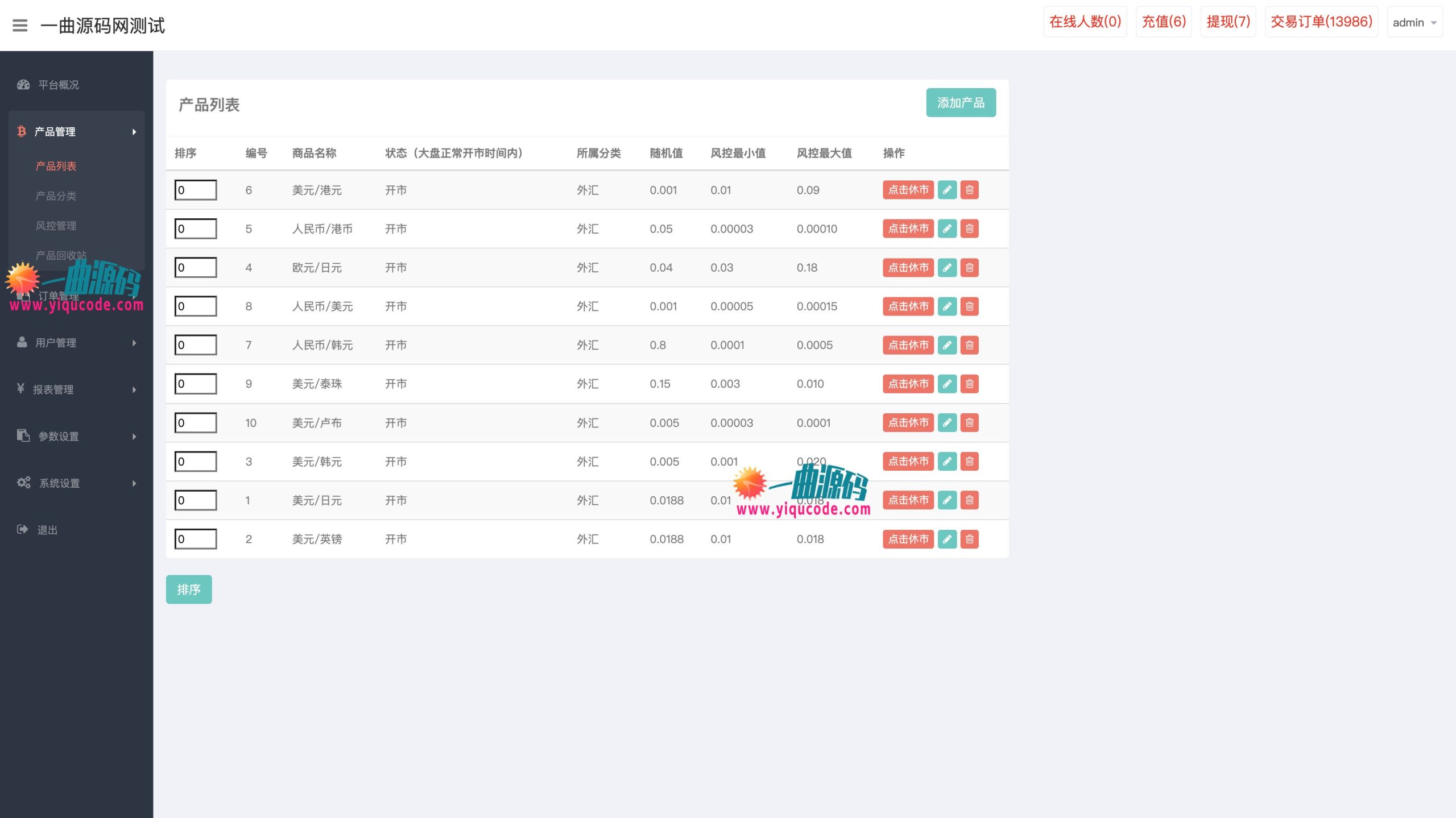Image resolution: width=1456 pixels, height=818 pixels.
Task: Click the user icon beside 用户管理
Action: (22, 342)
